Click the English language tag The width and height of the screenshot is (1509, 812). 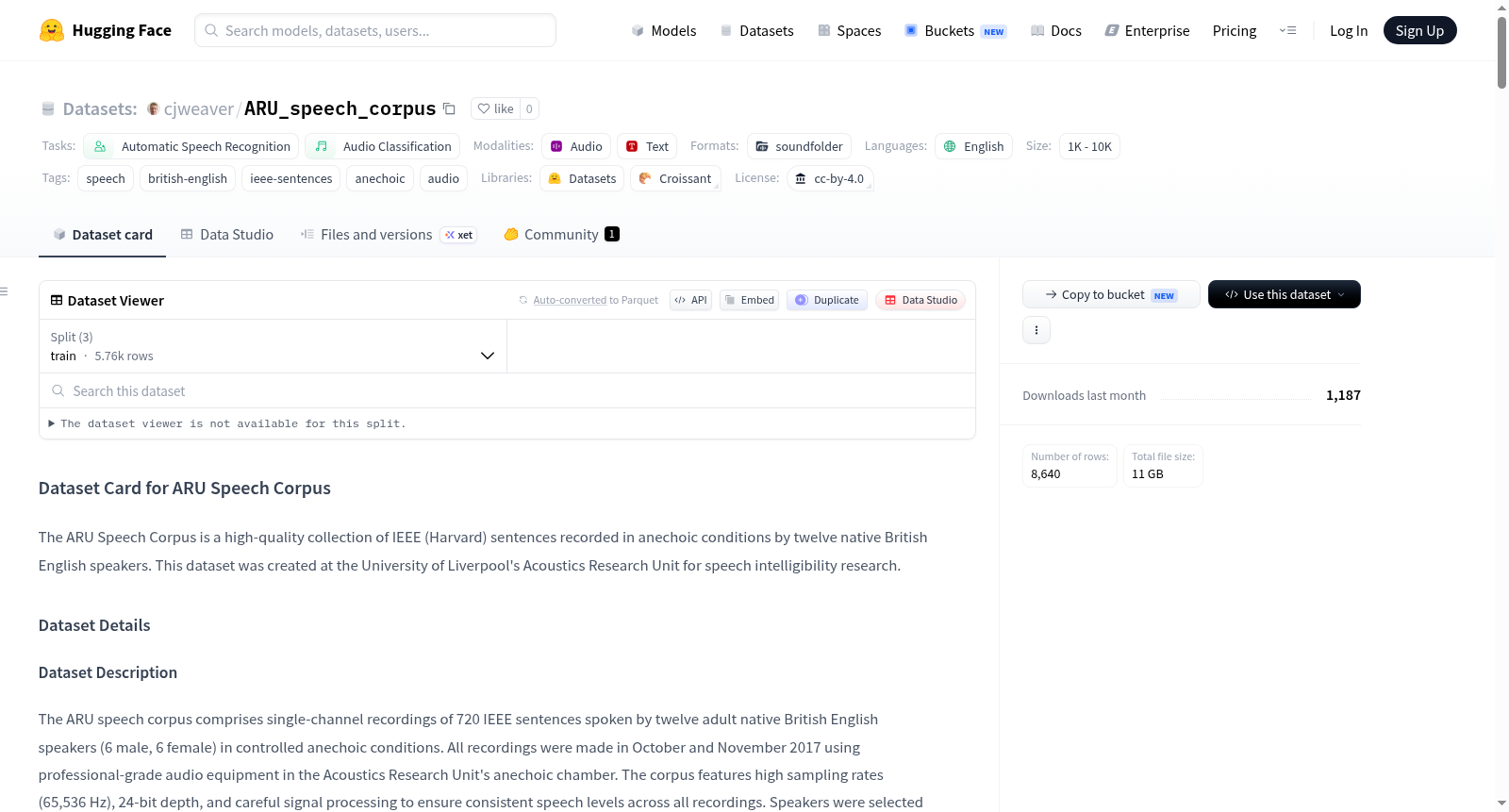973,146
